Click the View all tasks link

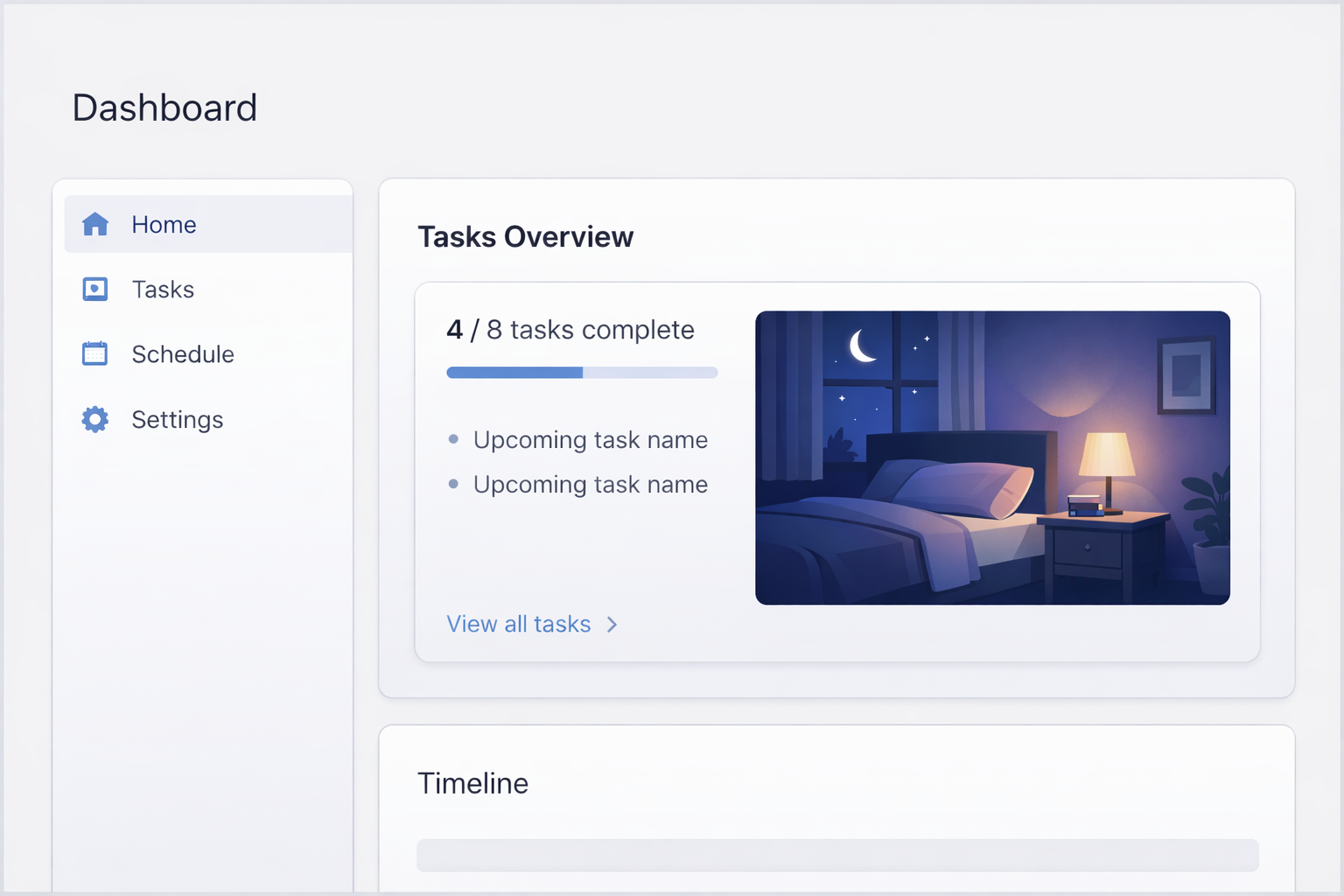click(x=519, y=624)
